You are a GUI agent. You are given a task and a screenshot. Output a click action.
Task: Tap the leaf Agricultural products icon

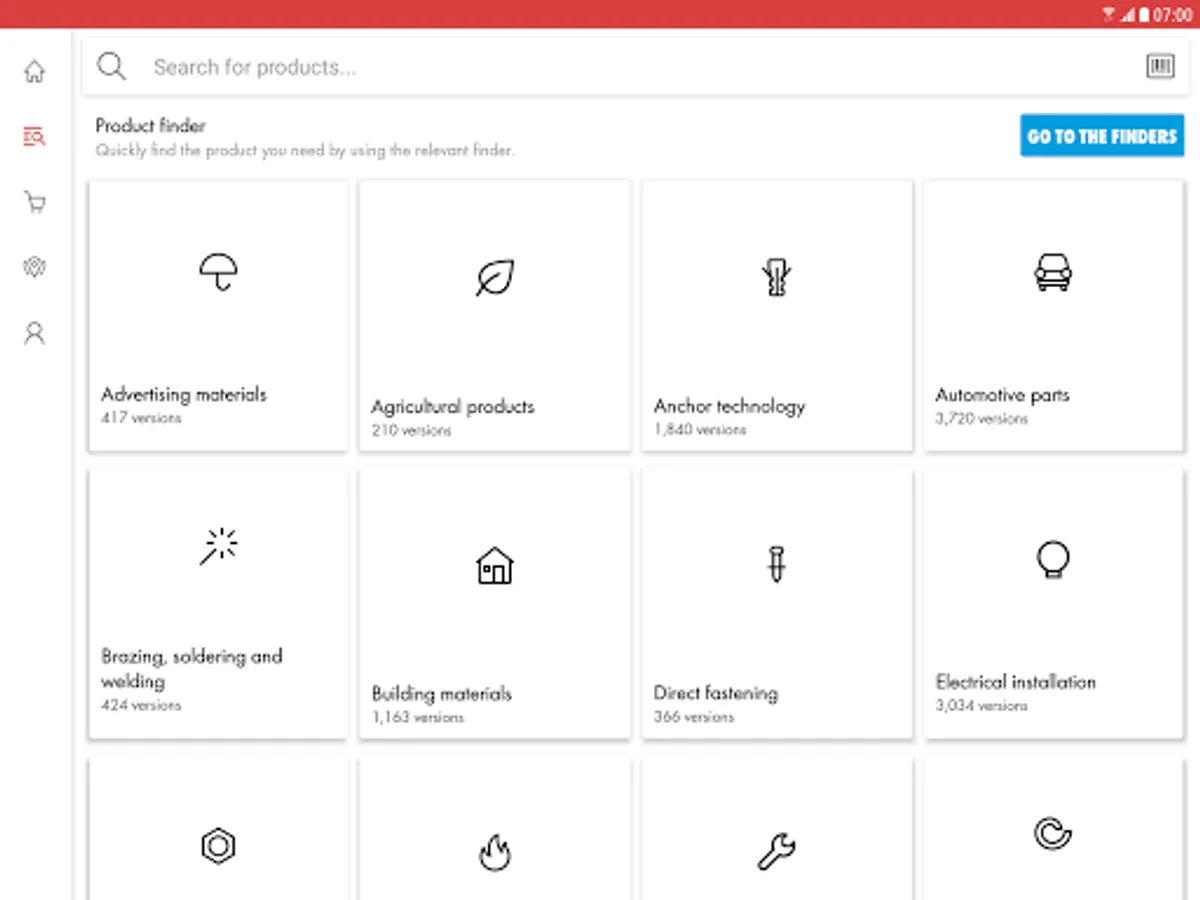[495, 278]
